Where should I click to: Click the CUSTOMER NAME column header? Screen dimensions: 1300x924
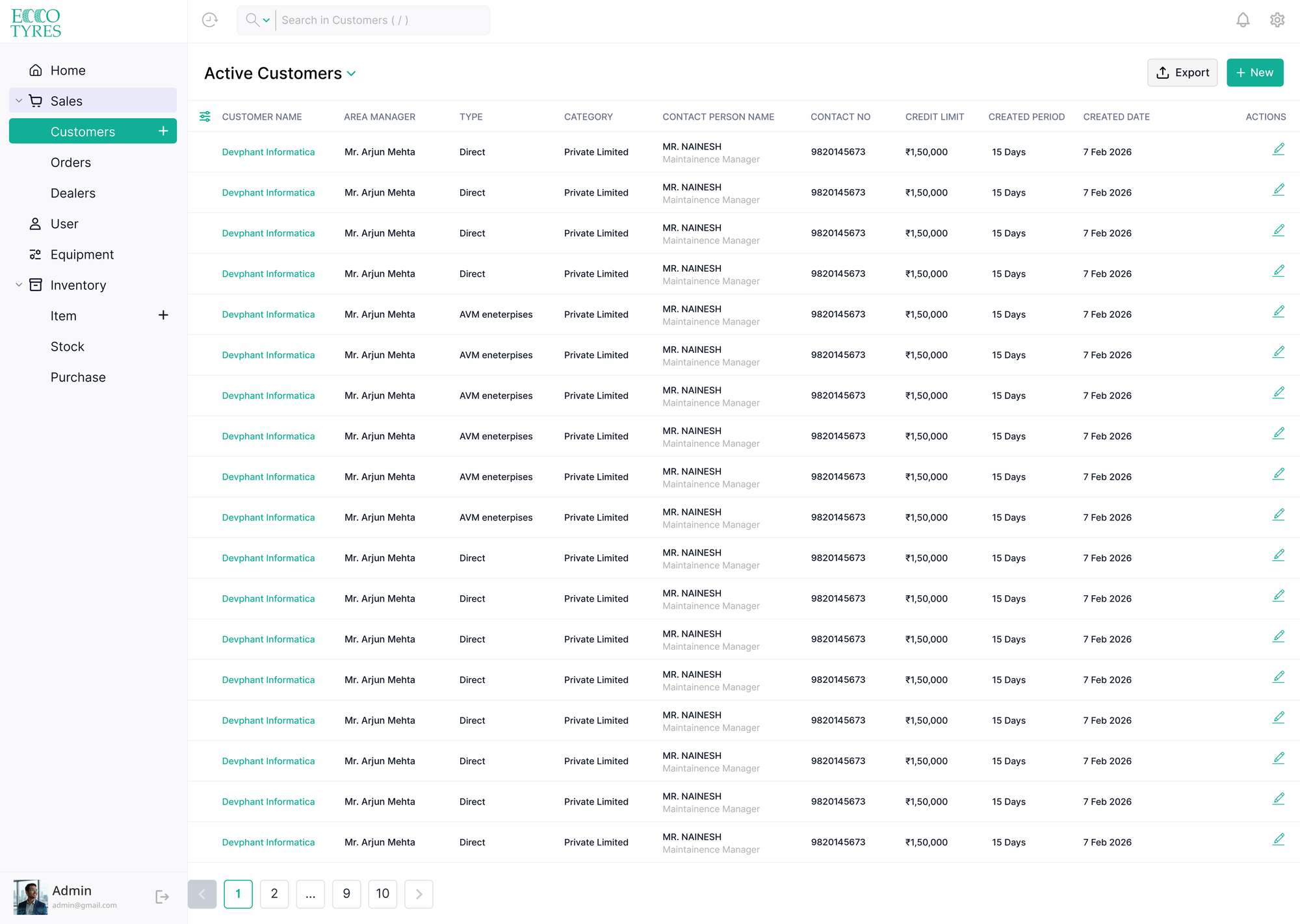(262, 117)
